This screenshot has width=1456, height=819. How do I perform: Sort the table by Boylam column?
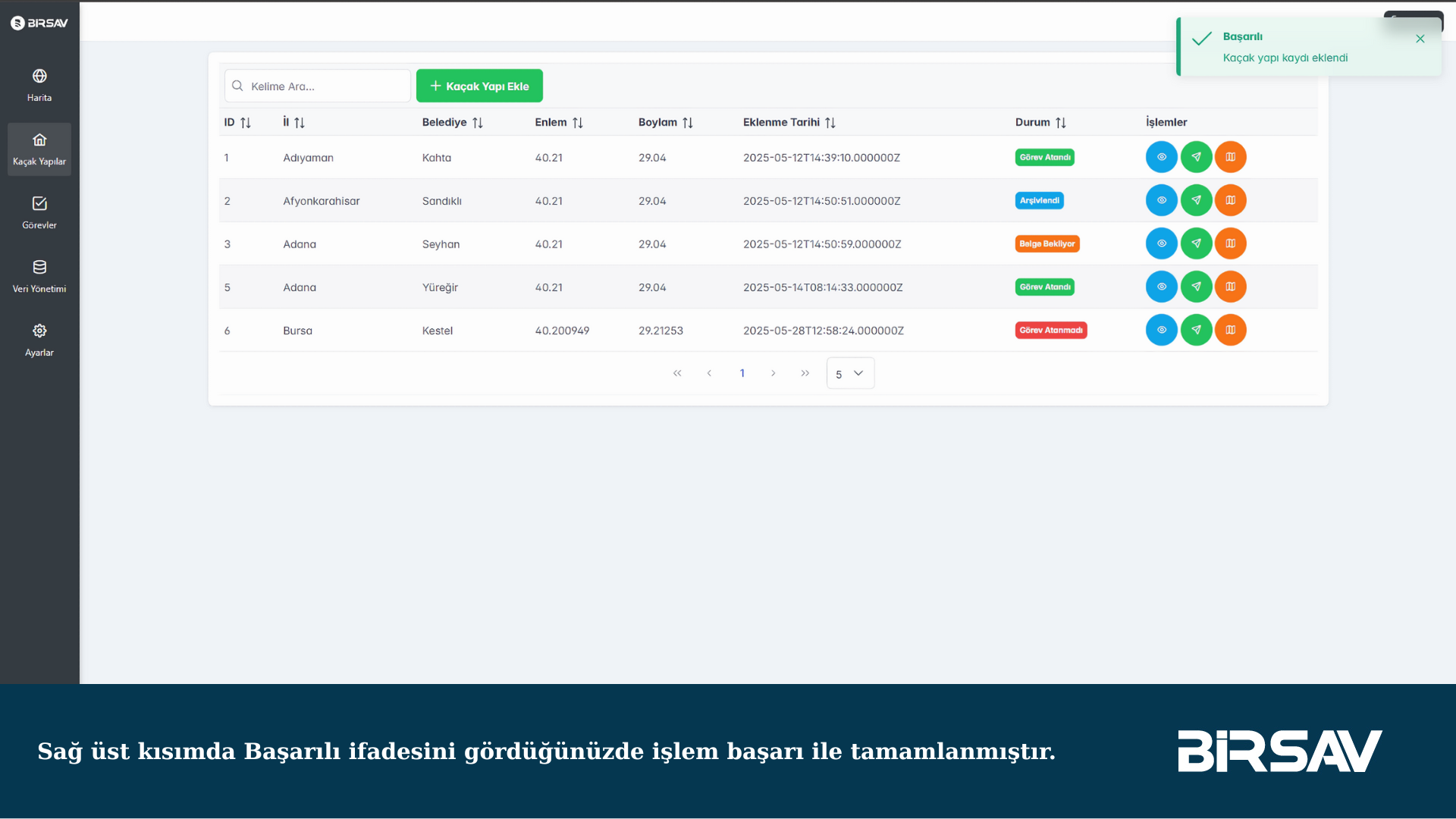click(x=666, y=122)
